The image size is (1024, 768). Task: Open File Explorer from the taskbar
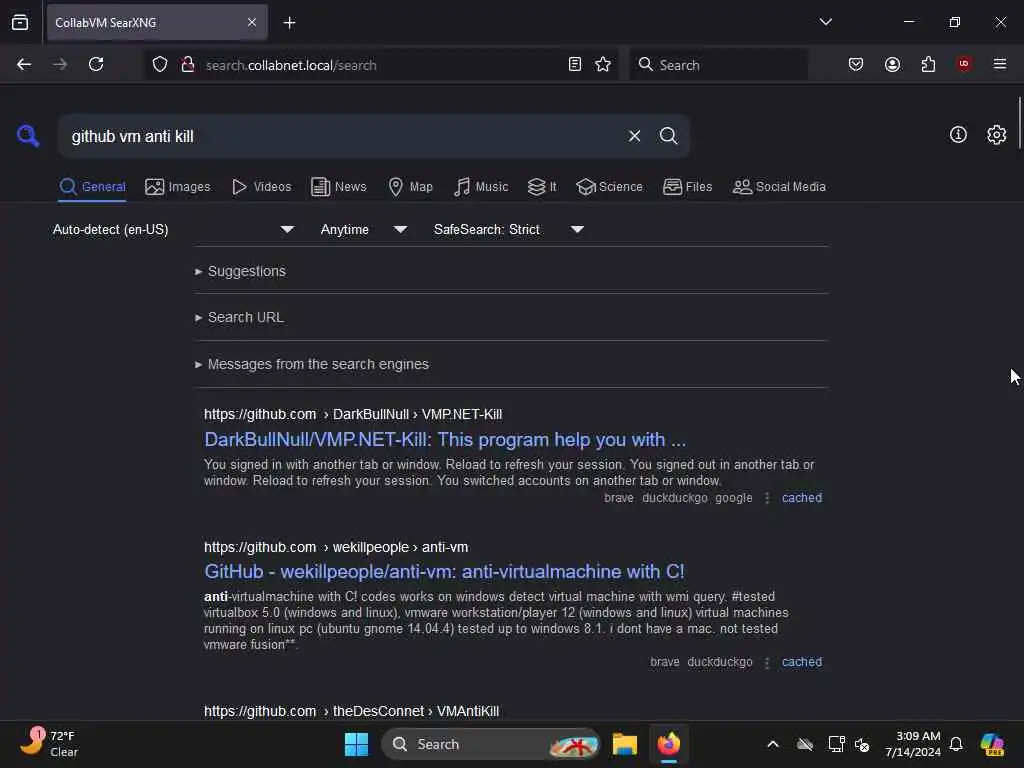click(x=625, y=744)
